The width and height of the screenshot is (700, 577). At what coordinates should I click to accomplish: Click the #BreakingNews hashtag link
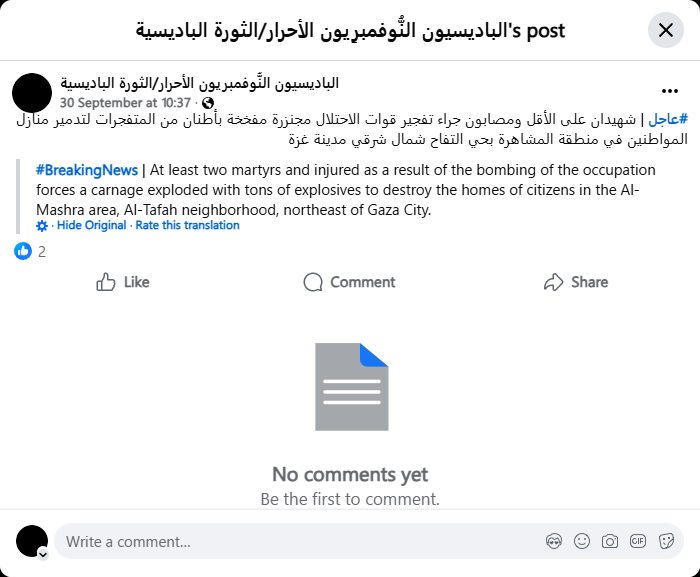[87, 170]
